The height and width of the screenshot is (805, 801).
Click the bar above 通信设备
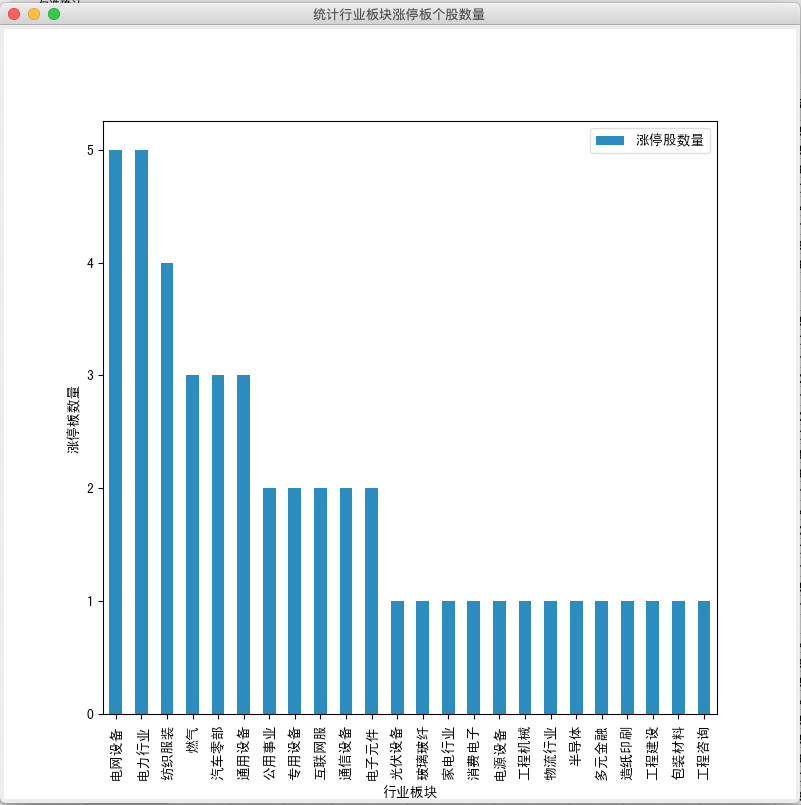coord(346,601)
